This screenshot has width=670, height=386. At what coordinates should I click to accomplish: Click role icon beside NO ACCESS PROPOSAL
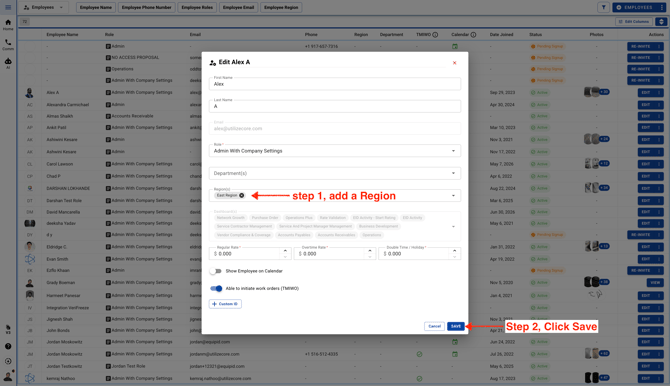[108, 58]
